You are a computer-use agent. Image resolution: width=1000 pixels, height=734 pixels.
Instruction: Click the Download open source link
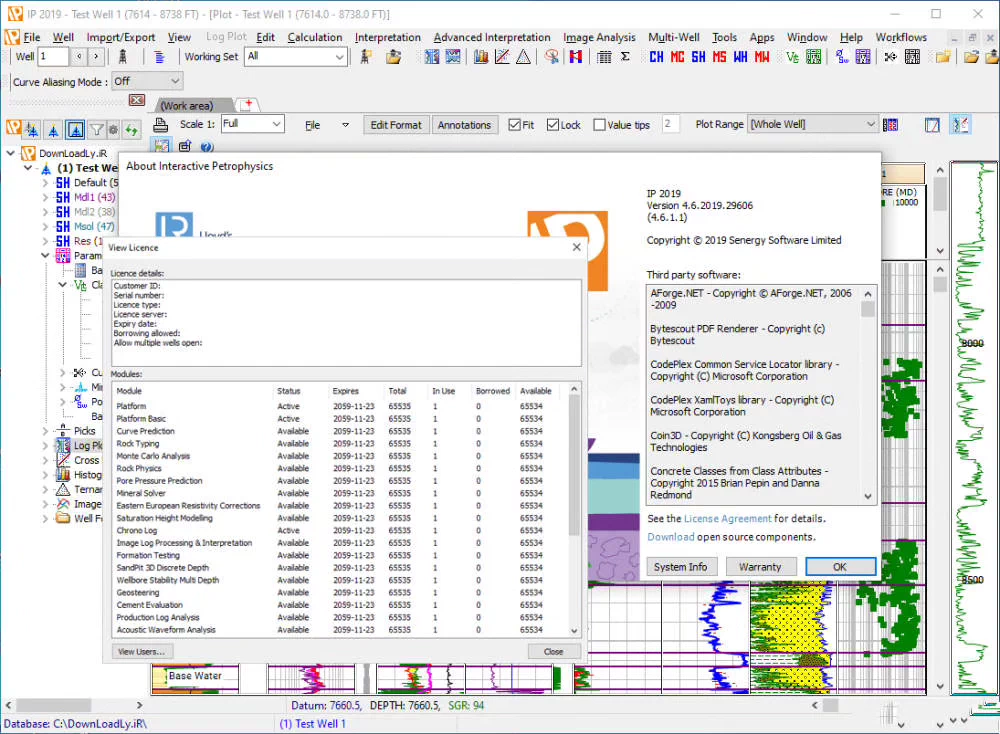click(671, 538)
